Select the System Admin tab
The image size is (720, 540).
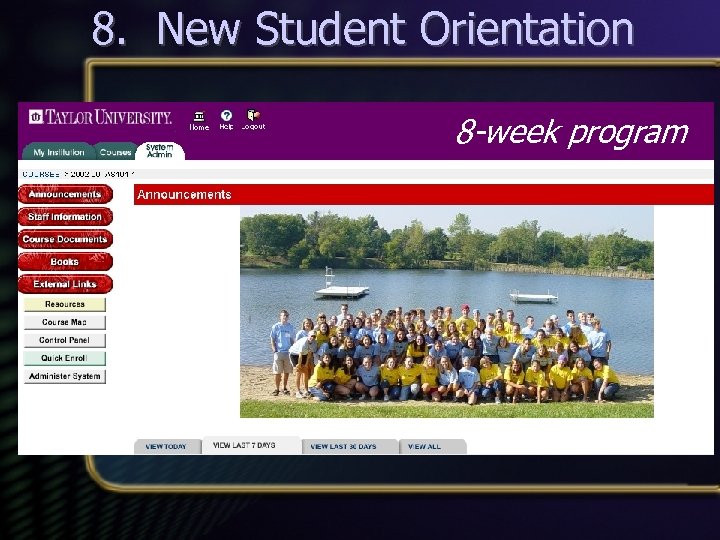tap(160, 151)
